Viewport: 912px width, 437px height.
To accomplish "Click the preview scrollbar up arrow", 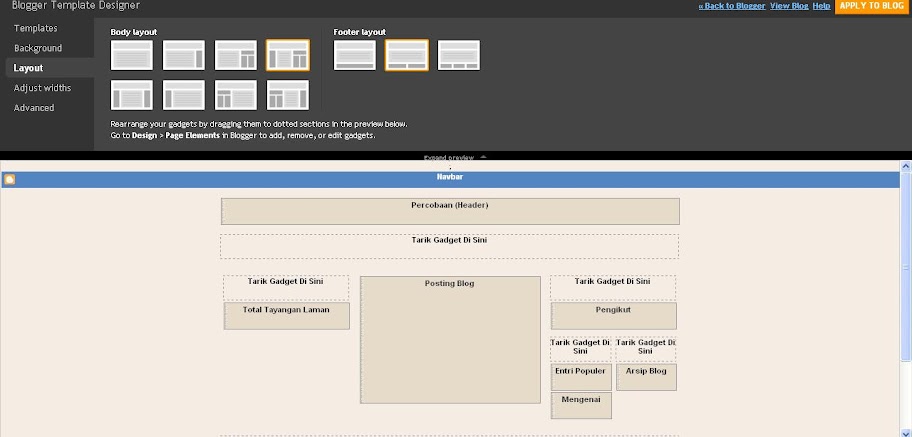I will click(x=906, y=166).
